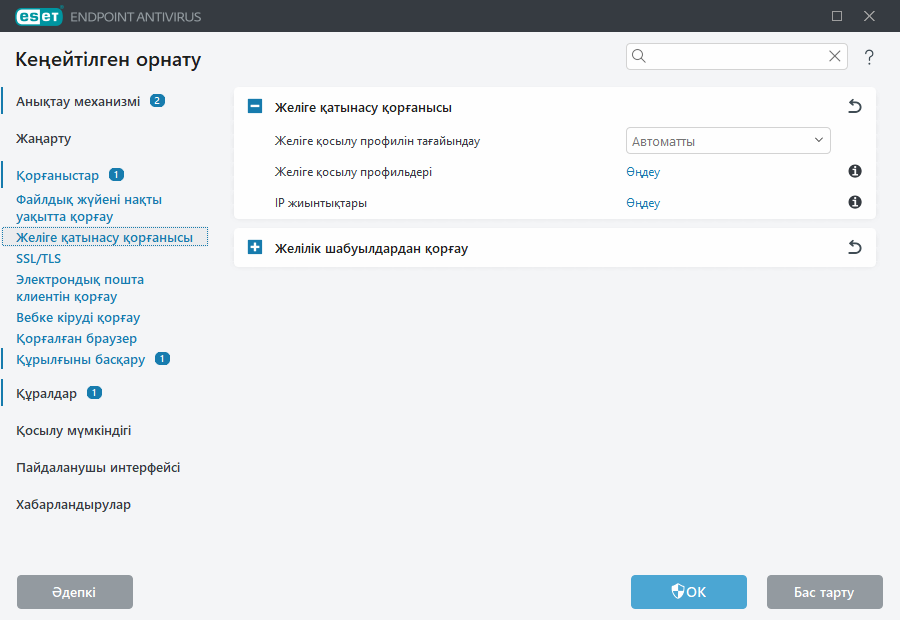Click the Әдепкі default button
The width and height of the screenshot is (900, 620).
75,592
